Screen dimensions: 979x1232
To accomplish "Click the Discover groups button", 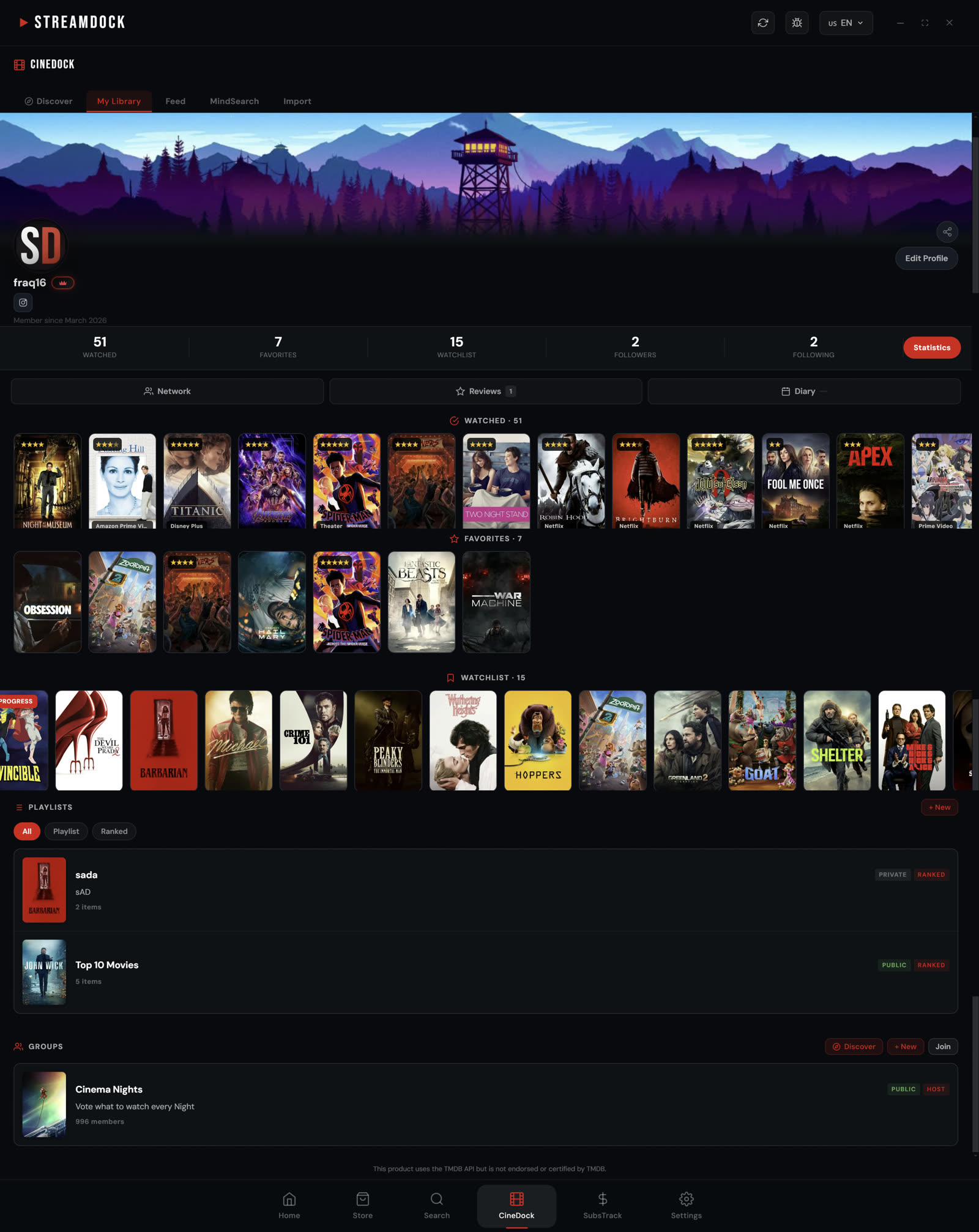I will tap(854, 1047).
